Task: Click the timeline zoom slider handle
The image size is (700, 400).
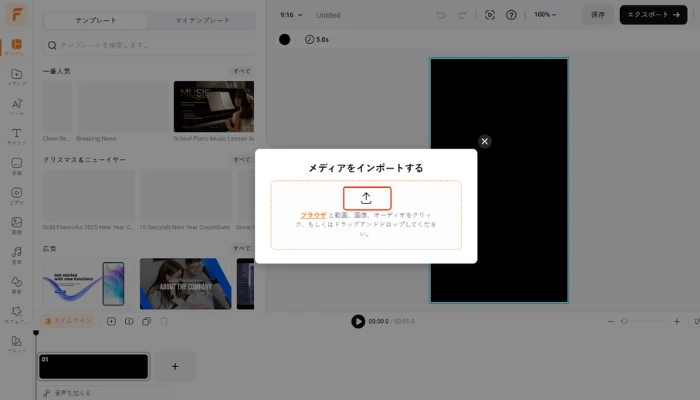Action: tap(624, 321)
